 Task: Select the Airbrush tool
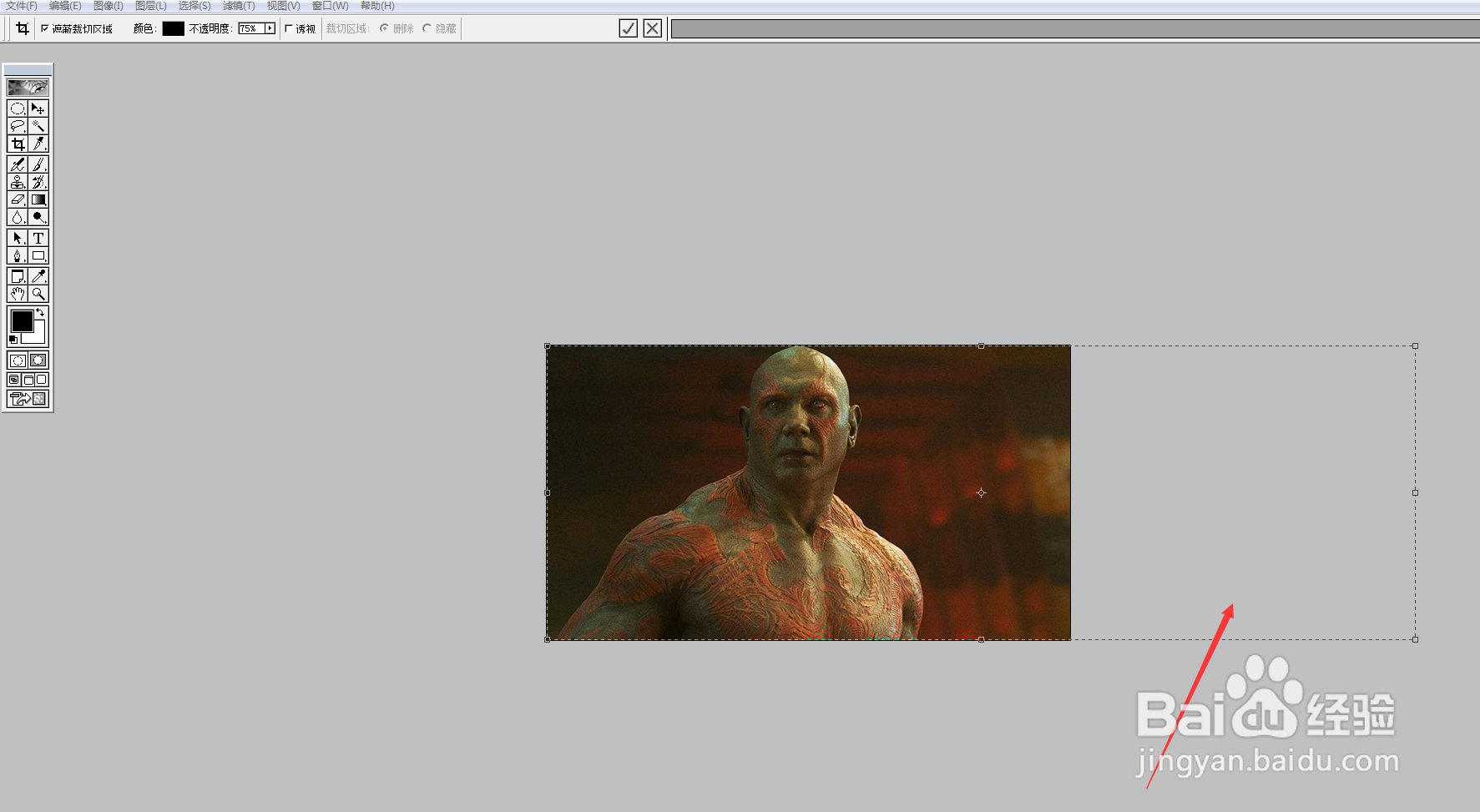coord(18,164)
